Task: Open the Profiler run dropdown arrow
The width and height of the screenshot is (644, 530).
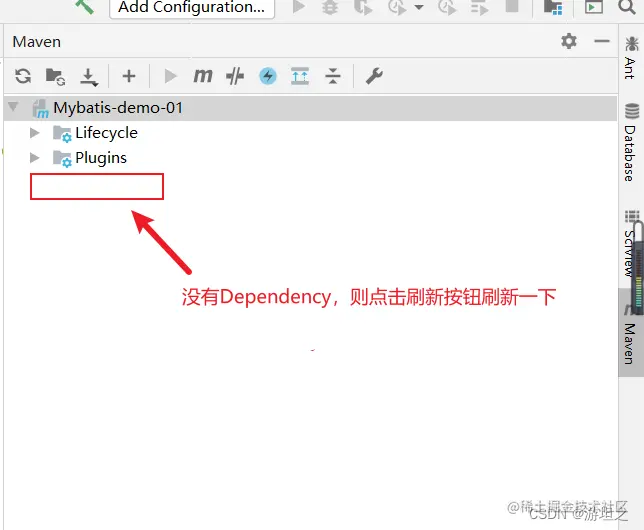Action: 419,7
